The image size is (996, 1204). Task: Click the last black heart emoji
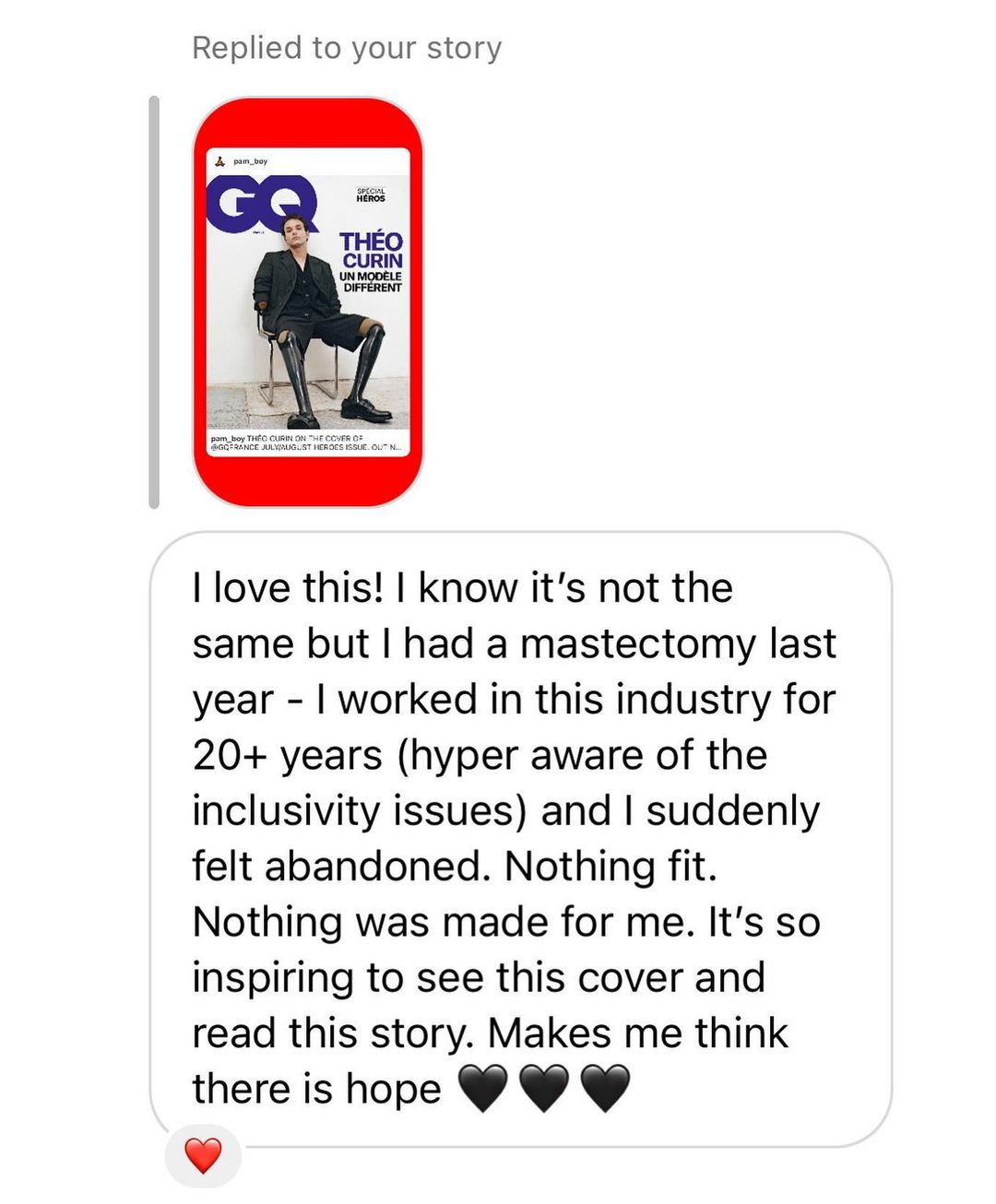(x=605, y=1088)
